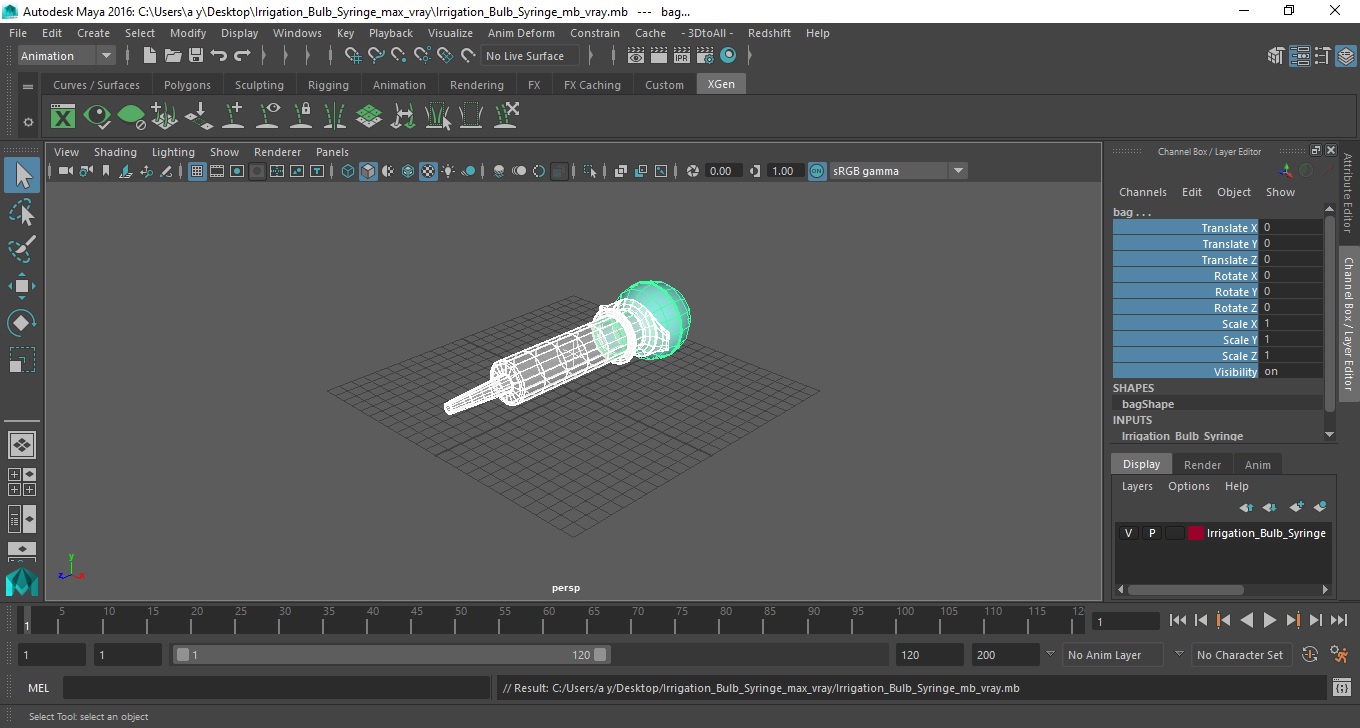1360x728 pixels.
Task: Open the XGen window icon on shelf
Action: [63, 117]
